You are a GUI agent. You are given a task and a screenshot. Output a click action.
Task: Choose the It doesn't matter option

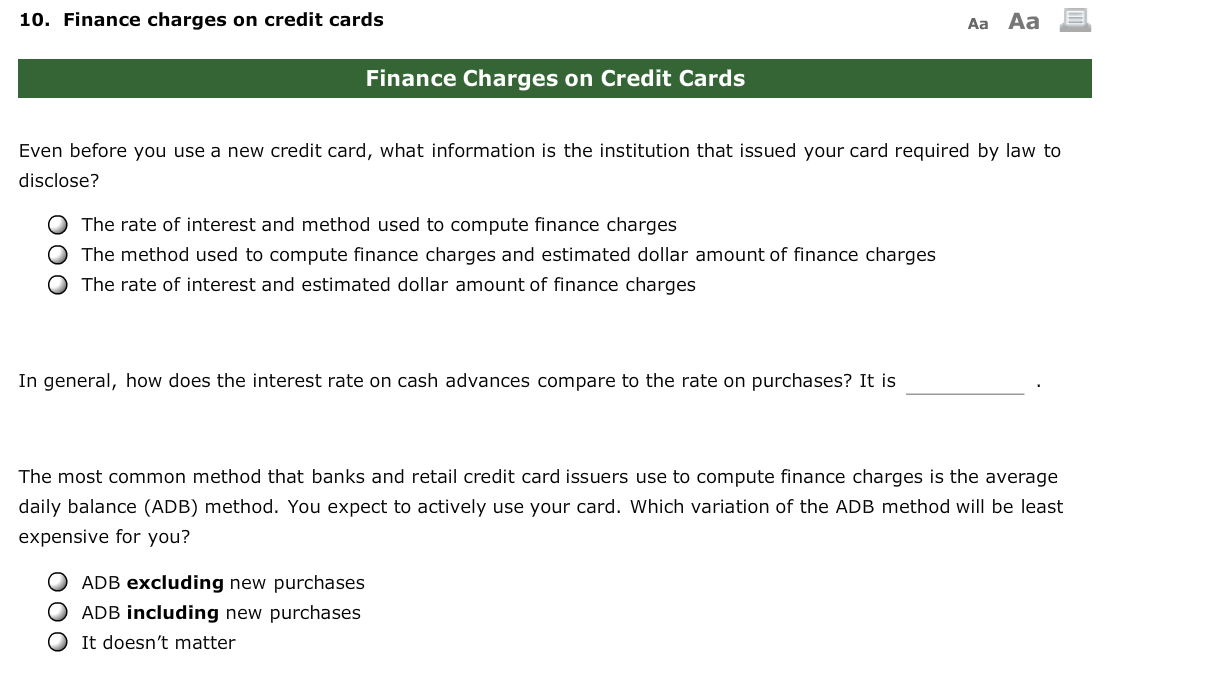(58, 642)
